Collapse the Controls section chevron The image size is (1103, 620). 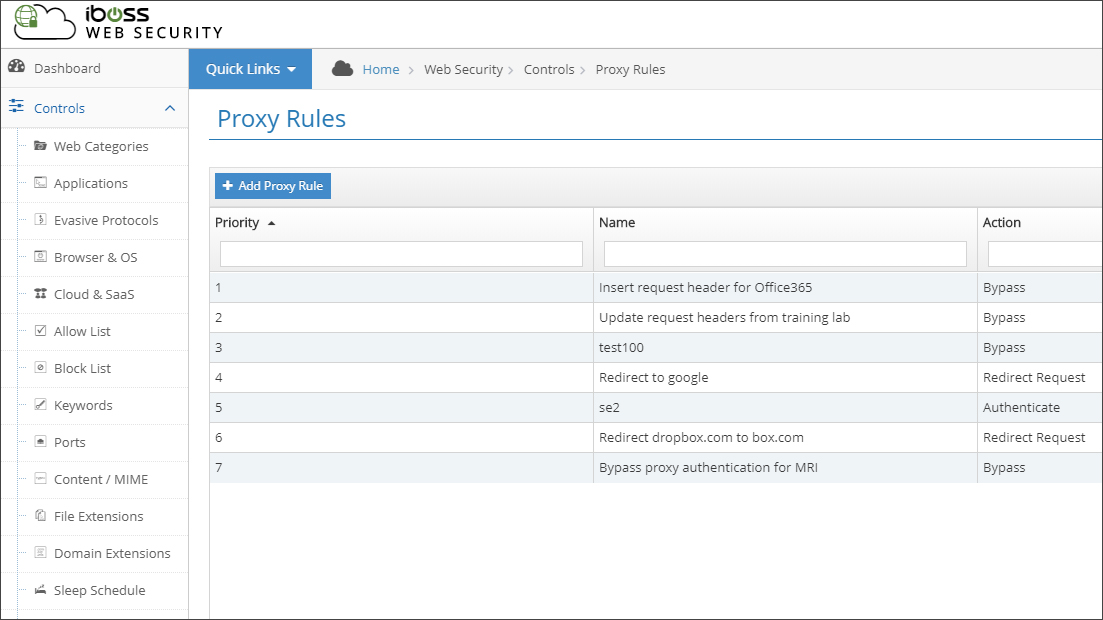[170, 108]
